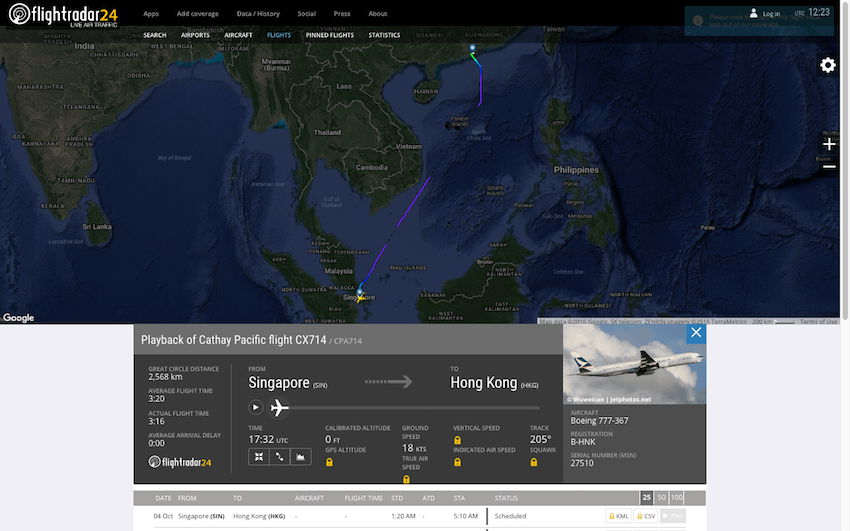Click the info icon in the notification
Viewport: 850px width, 531px height.
(x=698, y=21)
